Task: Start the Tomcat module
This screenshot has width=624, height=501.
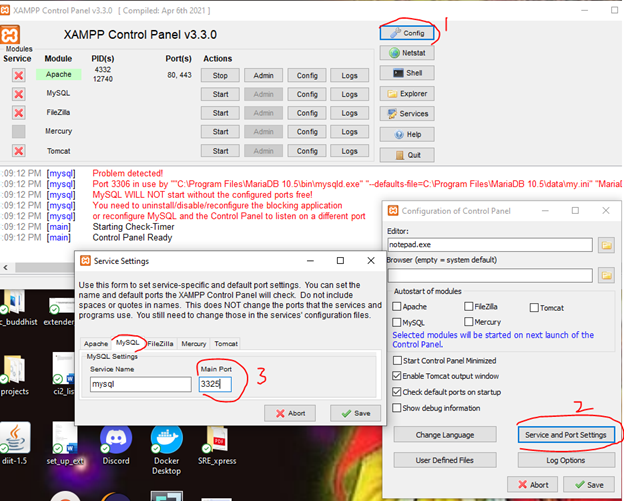Action: tap(220, 151)
